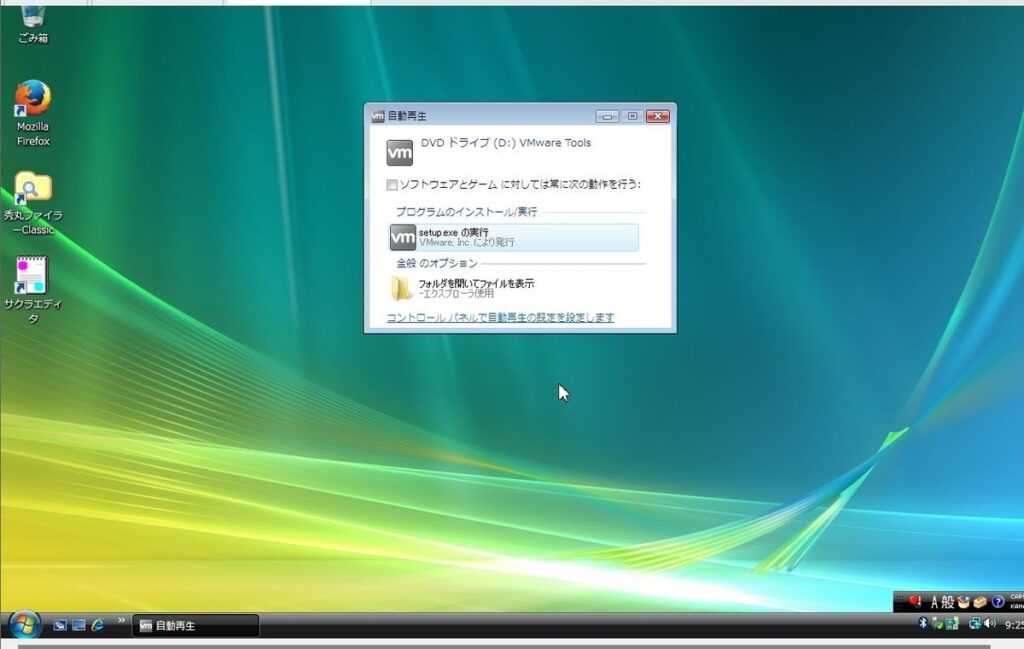The height and width of the screenshot is (649, 1024).
Task: Open the Recycle Bin desktop icon
Action: click(33, 25)
